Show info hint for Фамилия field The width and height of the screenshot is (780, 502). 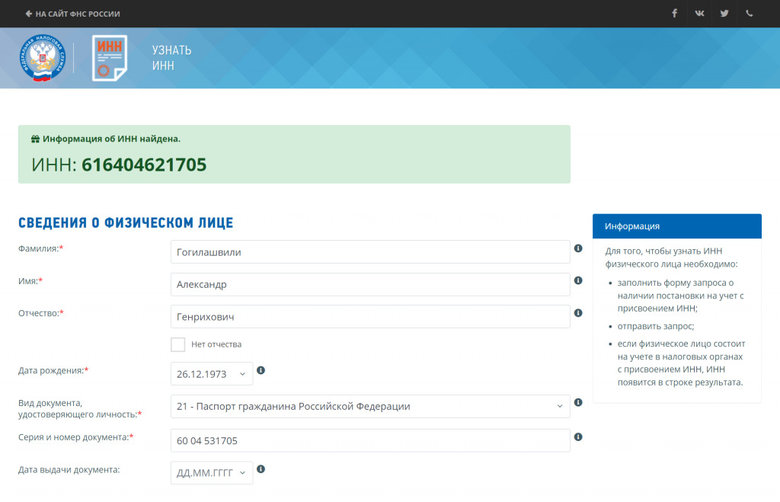[x=578, y=248]
